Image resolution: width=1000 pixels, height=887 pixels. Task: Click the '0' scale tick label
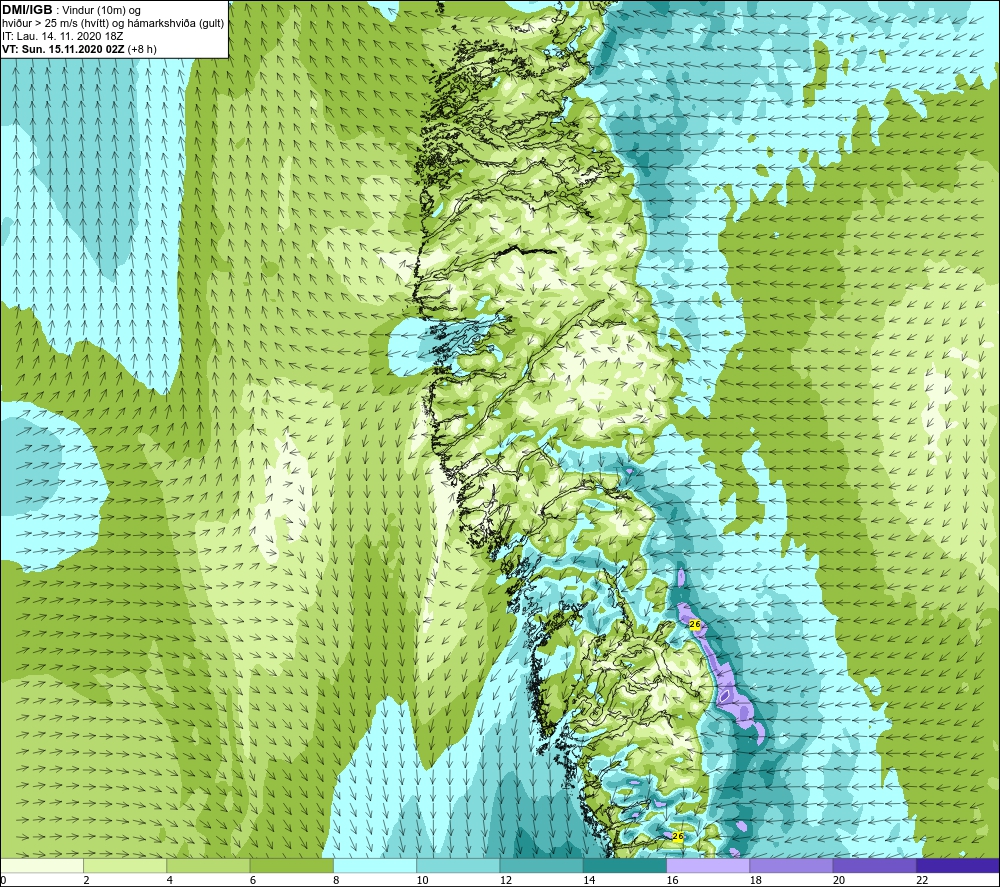click(x=3, y=880)
